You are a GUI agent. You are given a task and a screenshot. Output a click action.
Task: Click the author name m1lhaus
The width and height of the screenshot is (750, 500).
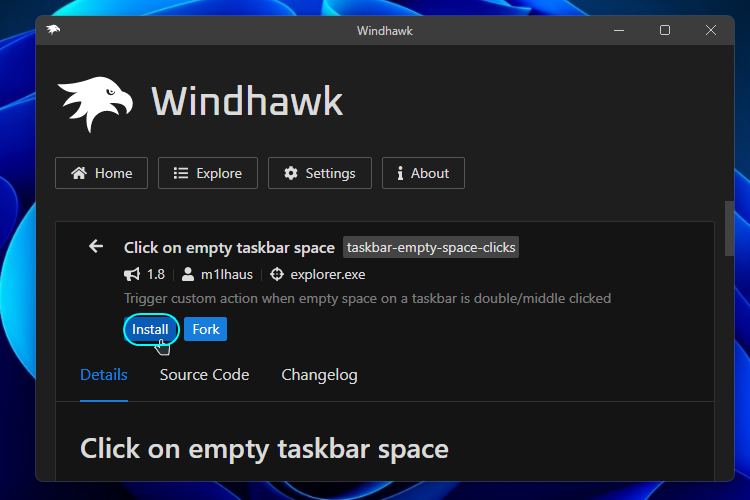227,275
